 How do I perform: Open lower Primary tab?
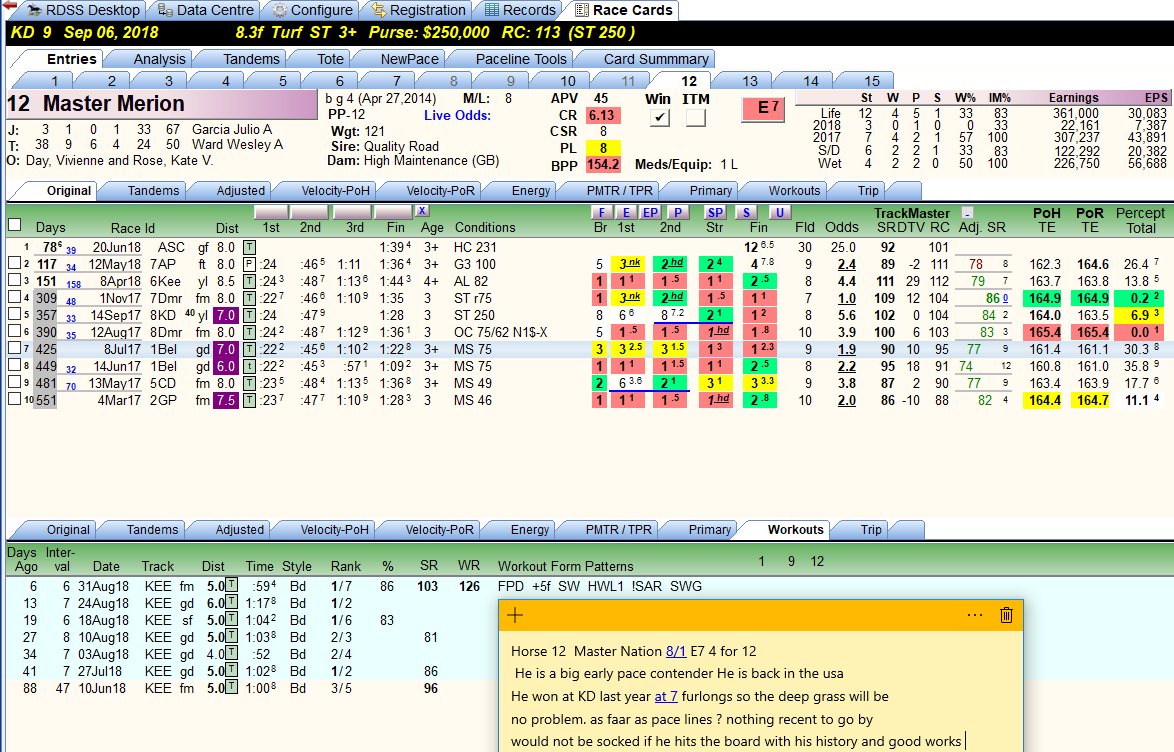coord(709,530)
